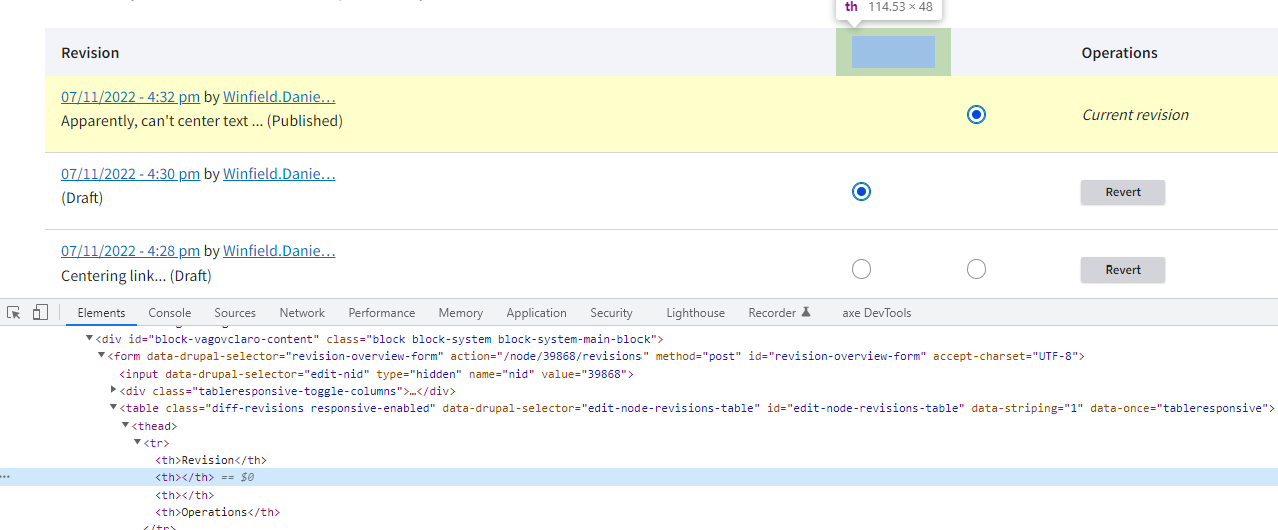This screenshot has width=1278, height=530.
Task: Select the highlighted empty th == $0 line
Action: click(x=639, y=477)
